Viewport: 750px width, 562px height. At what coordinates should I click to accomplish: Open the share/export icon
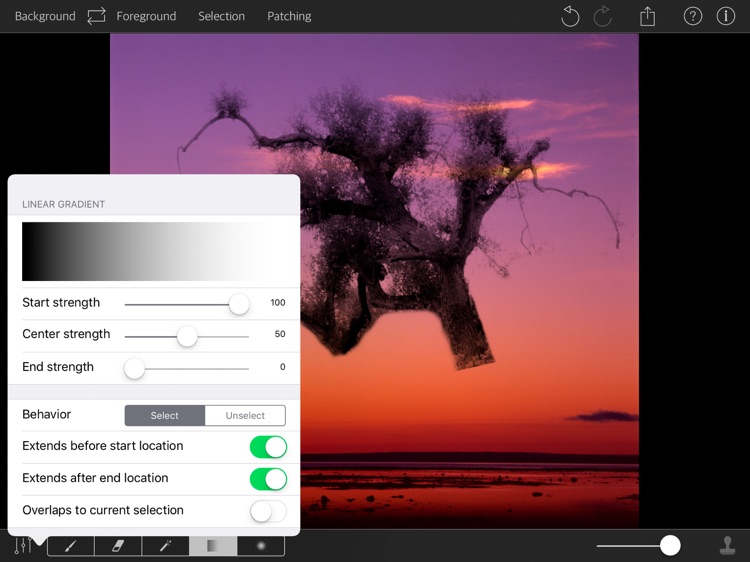pyautogui.click(x=648, y=16)
